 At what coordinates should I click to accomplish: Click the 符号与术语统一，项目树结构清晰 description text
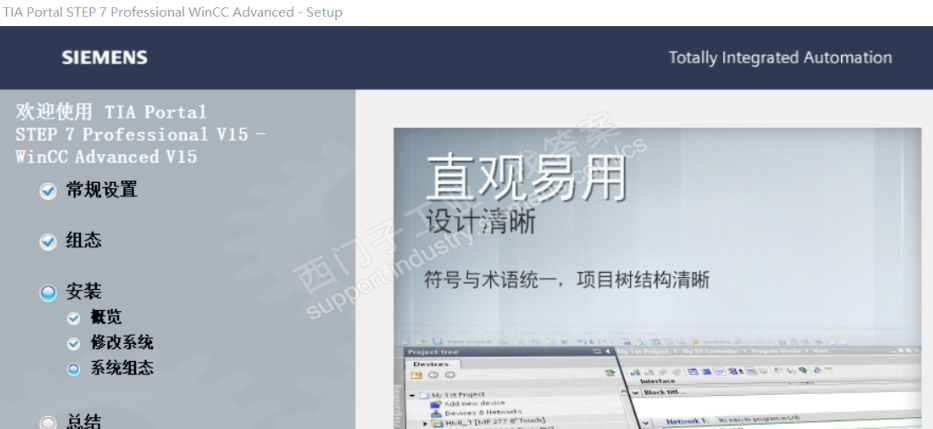(567, 279)
